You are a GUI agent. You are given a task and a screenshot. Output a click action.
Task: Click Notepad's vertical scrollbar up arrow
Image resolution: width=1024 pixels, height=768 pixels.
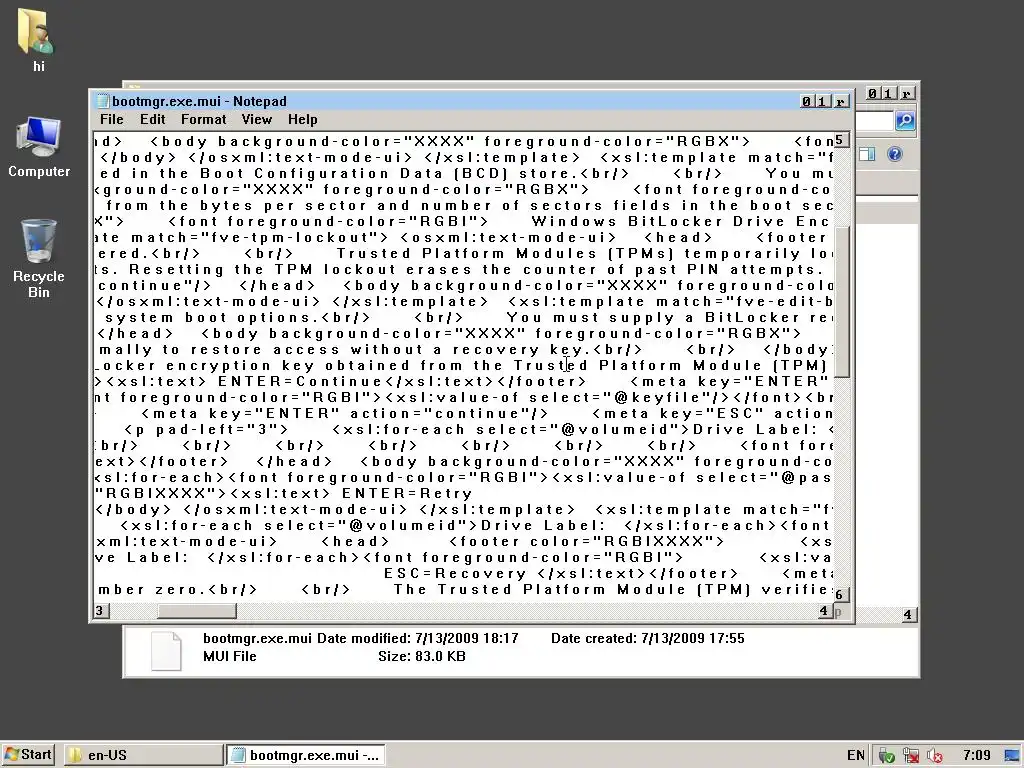[841, 140]
